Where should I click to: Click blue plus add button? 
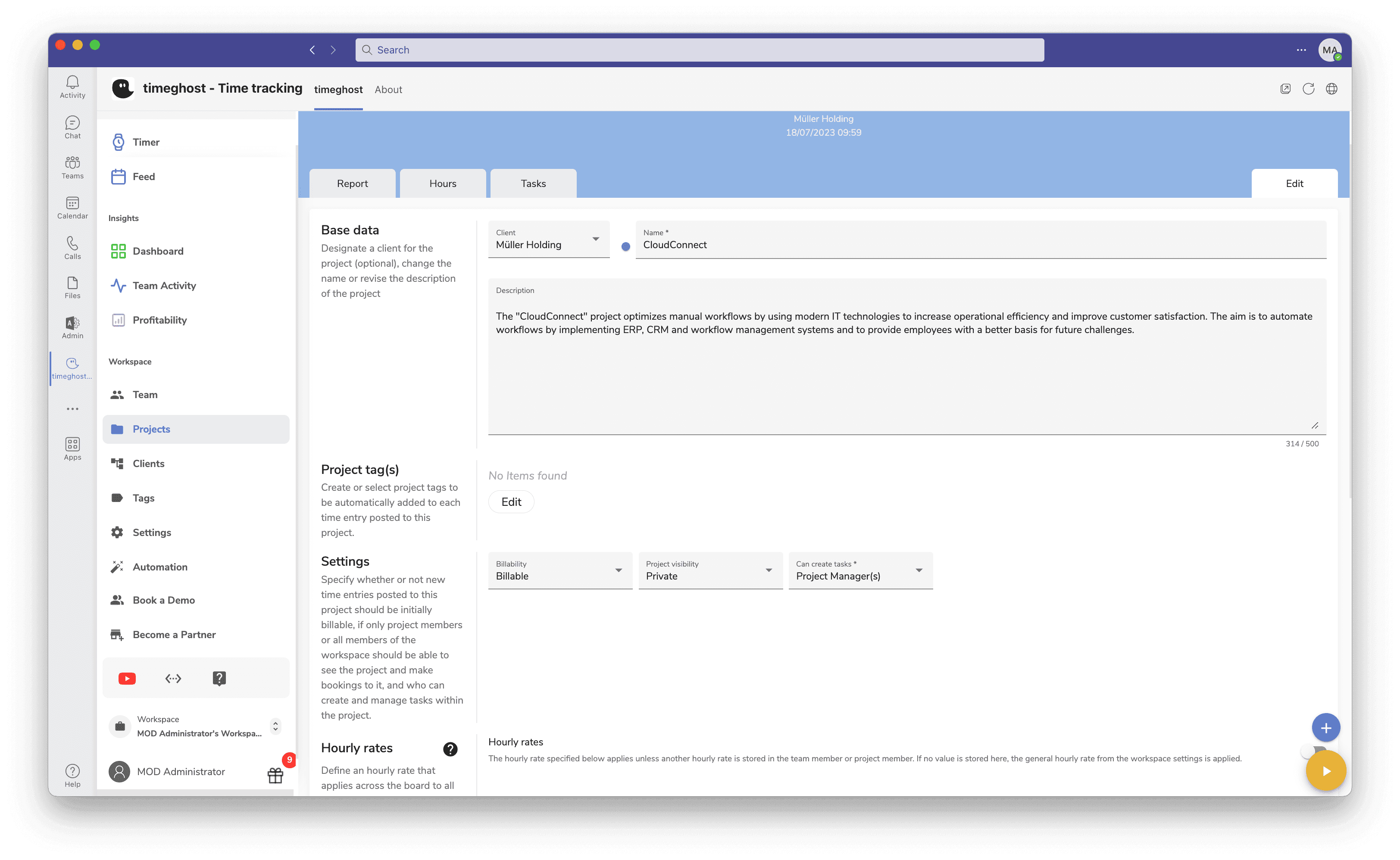tap(1325, 727)
